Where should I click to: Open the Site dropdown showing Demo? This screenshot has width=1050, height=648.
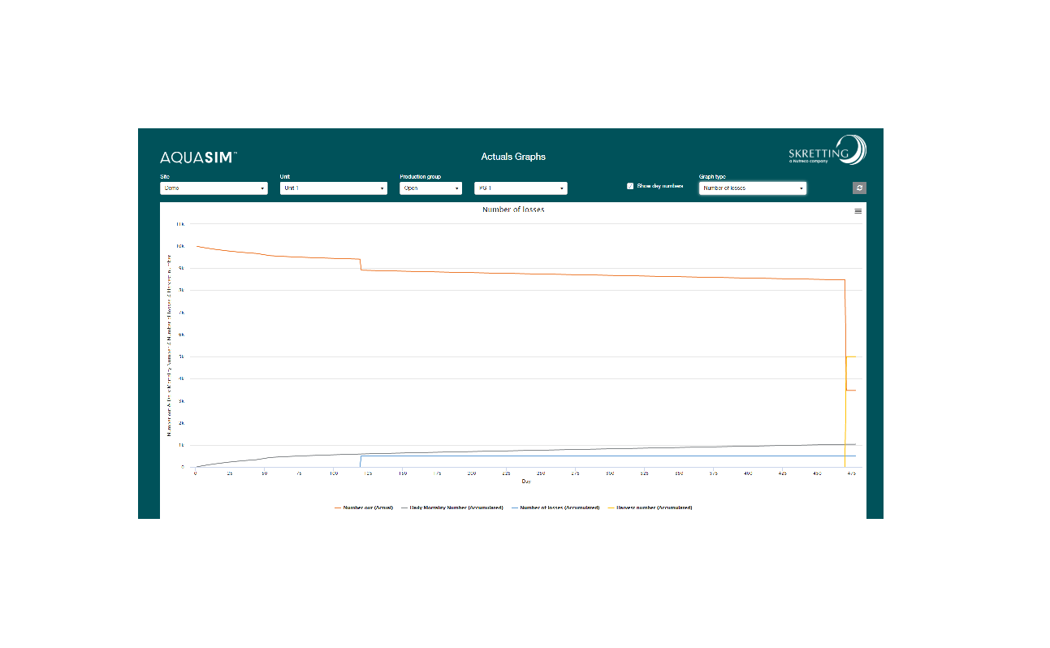pyautogui.click(x=213, y=188)
